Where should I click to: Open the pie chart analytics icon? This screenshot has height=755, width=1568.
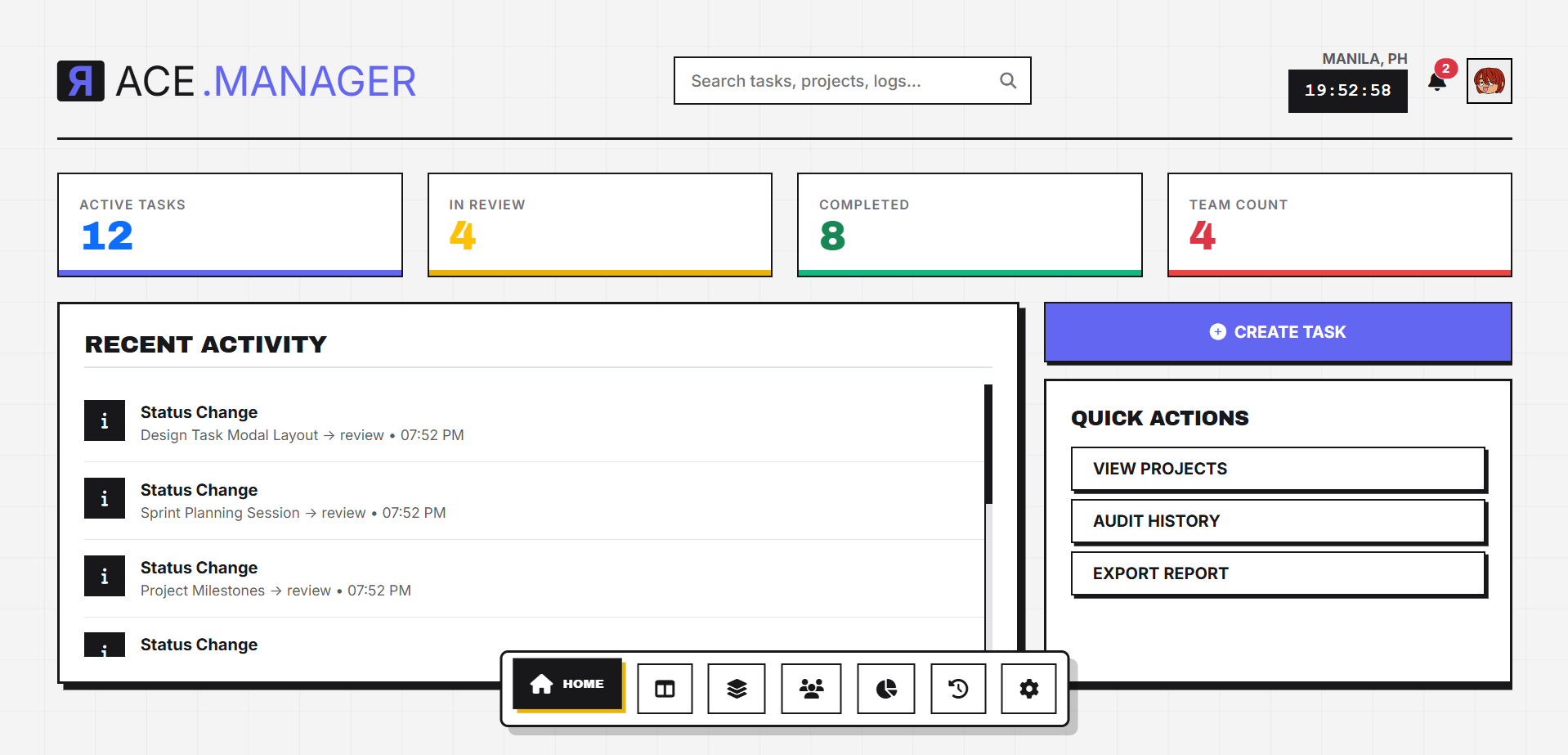pyautogui.click(x=886, y=689)
